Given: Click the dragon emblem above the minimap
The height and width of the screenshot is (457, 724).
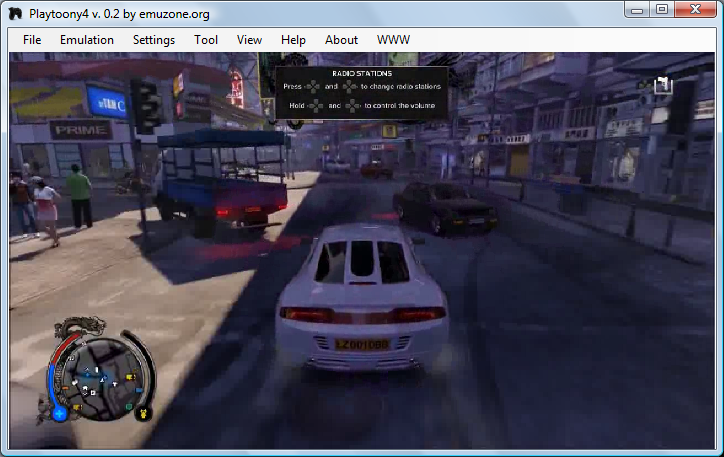Looking at the screenshot, I should coord(80,326).
